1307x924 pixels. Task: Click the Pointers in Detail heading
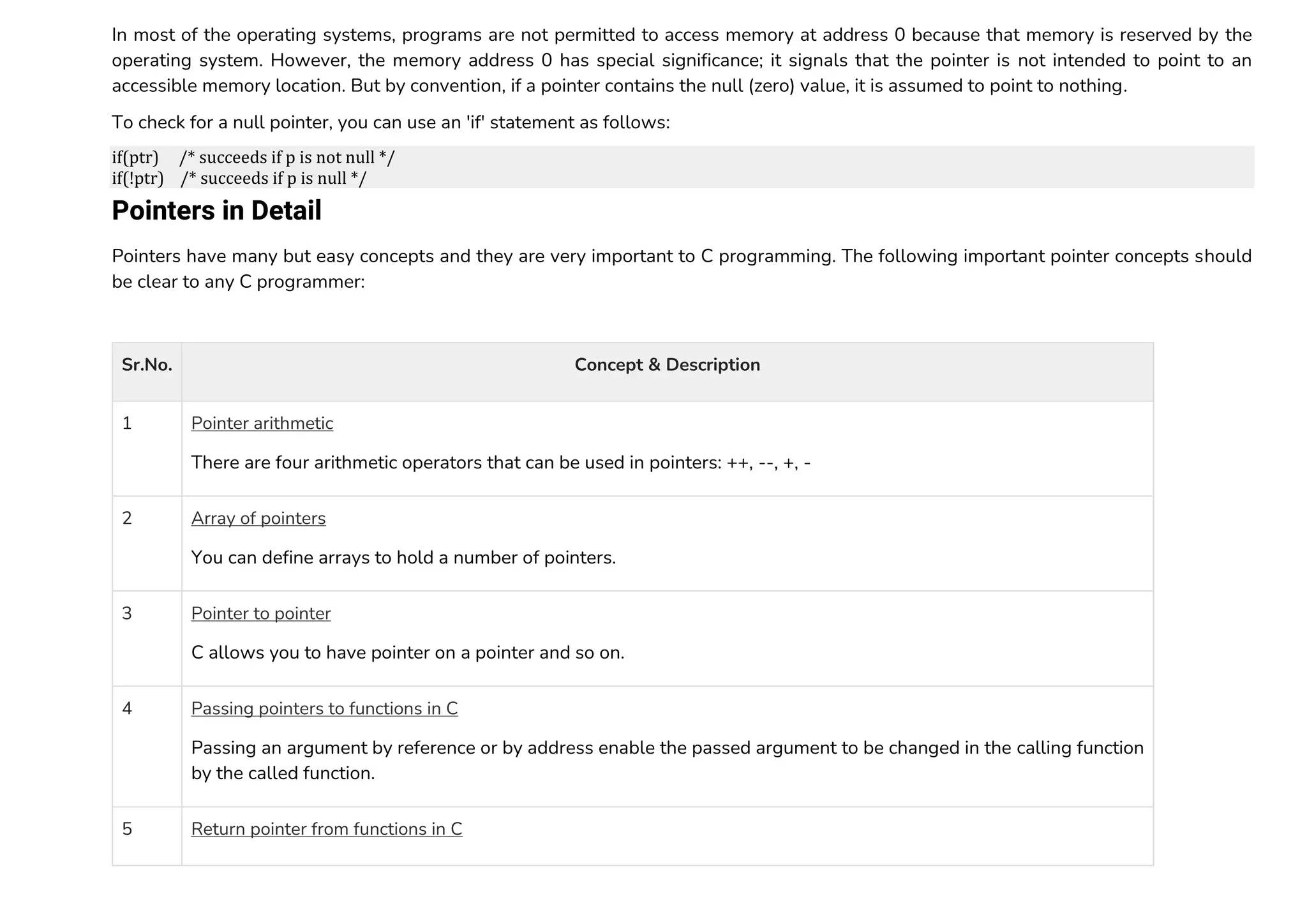pyautogui.click(x=216, y=211)
